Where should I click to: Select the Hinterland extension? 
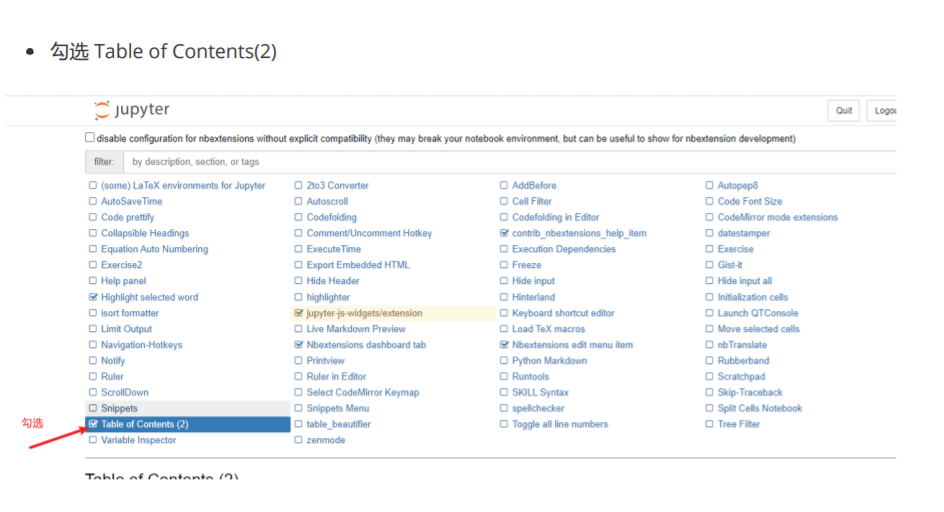[x=533, y=297]
